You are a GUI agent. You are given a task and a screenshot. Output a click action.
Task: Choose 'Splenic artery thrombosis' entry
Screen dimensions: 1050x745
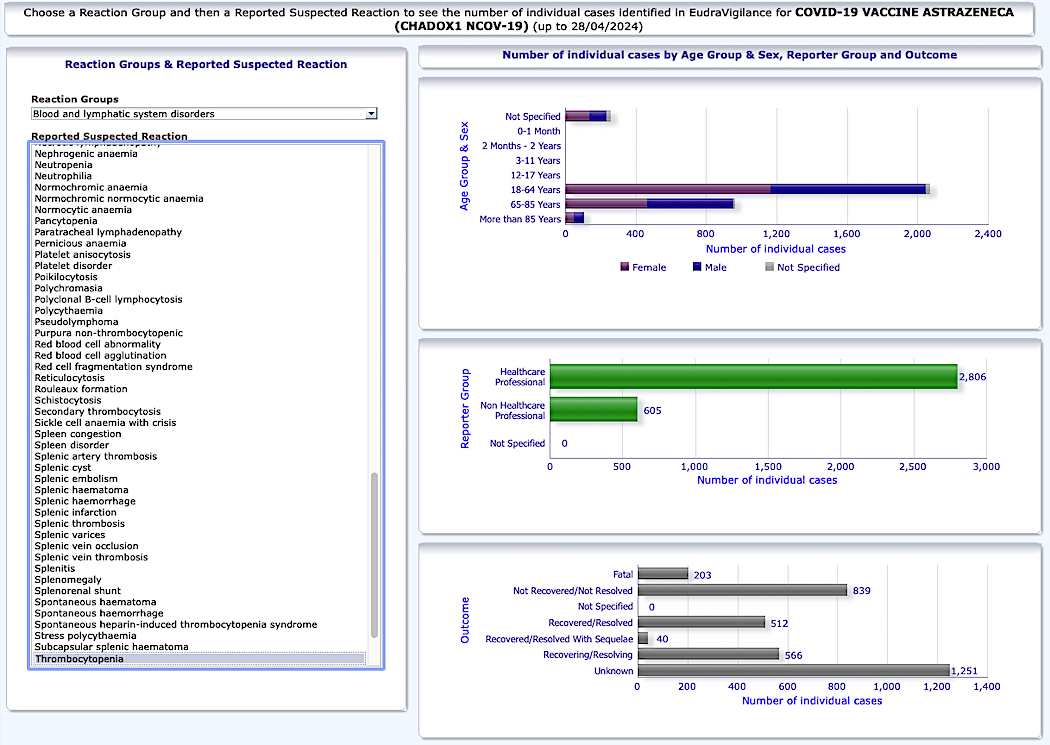click(x=96, y=457)
